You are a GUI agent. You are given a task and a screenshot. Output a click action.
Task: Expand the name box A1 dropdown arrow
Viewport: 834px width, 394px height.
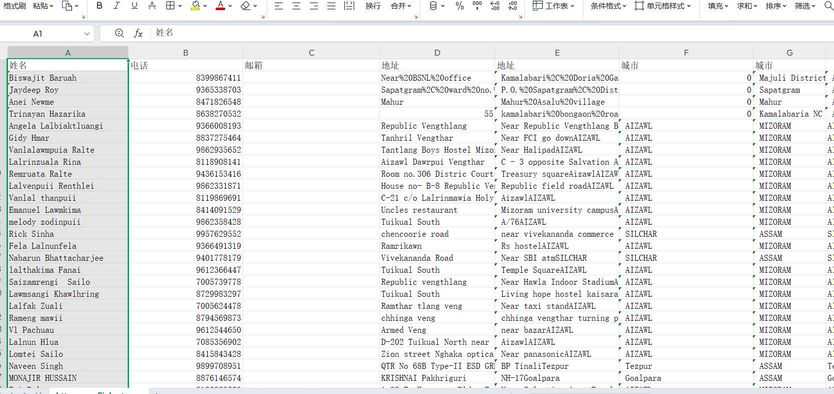pos(87,34)
